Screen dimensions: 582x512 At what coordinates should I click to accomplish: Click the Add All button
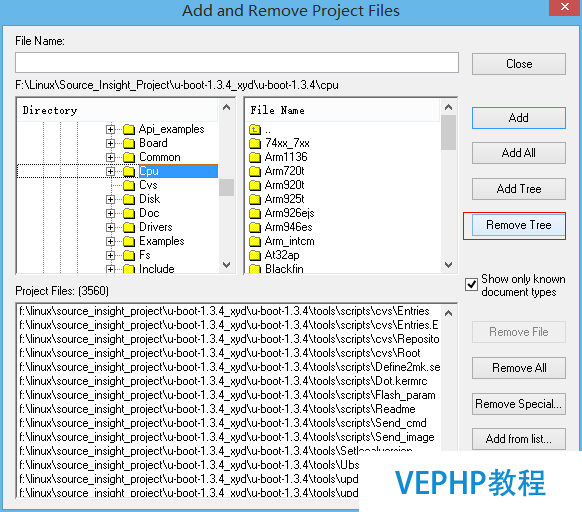tap(519, 153)
